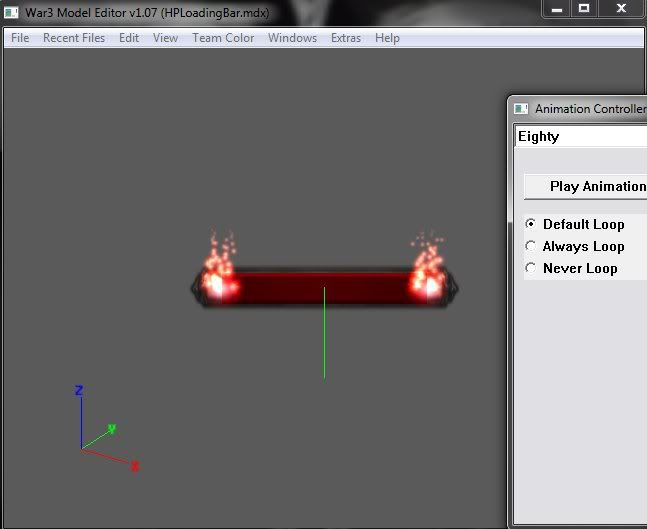Screen dimensions: 647x529
Task: Open the Extras menu
Action: tap(346, 38)
